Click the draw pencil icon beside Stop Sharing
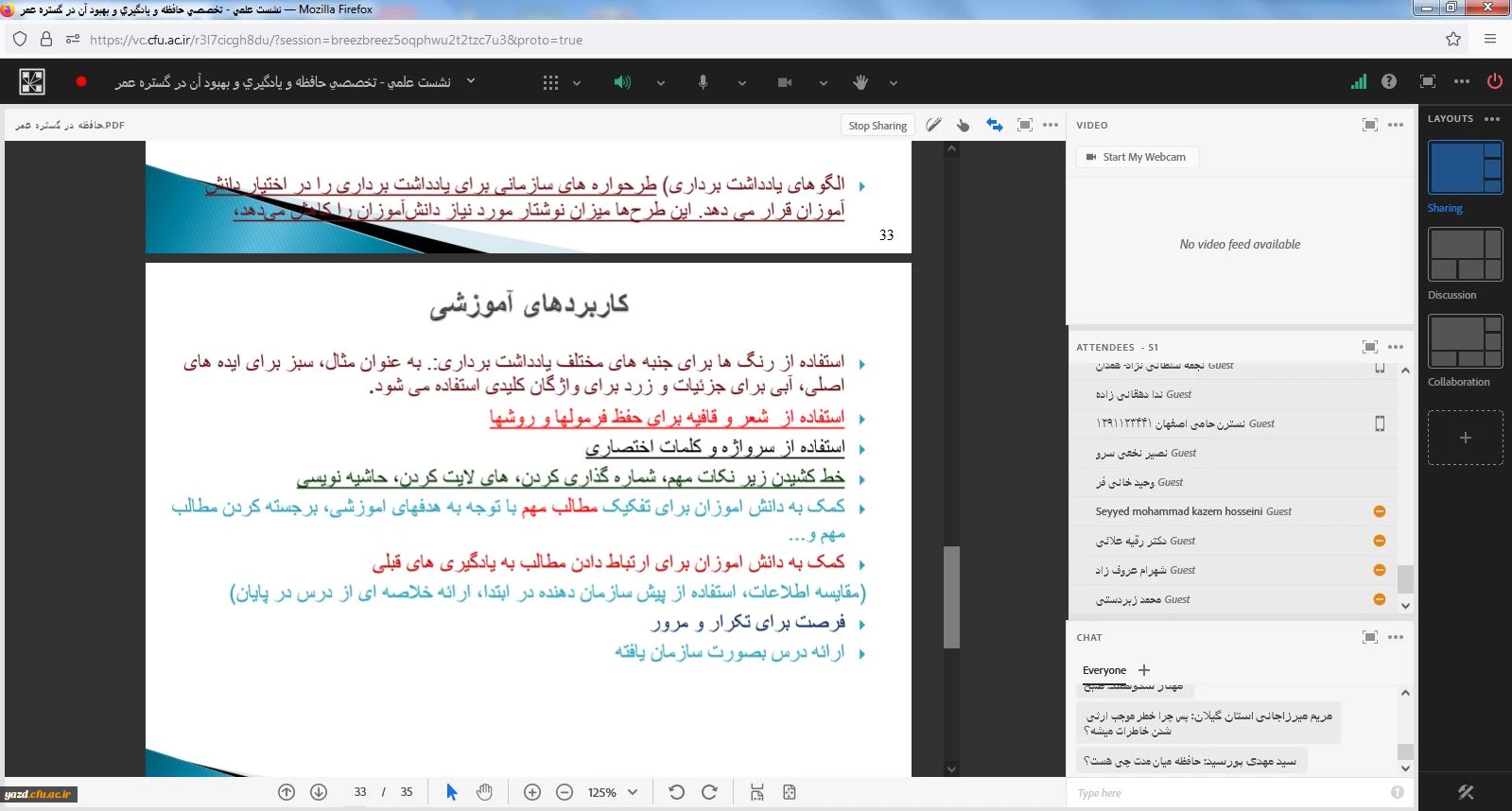Image resolution: width=1512 pixels, height=811 pixels. (x=933, y=125)
